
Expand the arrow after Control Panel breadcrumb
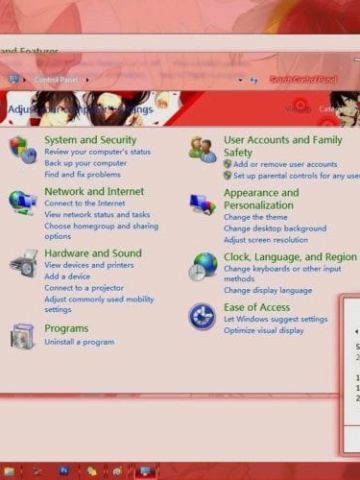(x=87, y=80)
